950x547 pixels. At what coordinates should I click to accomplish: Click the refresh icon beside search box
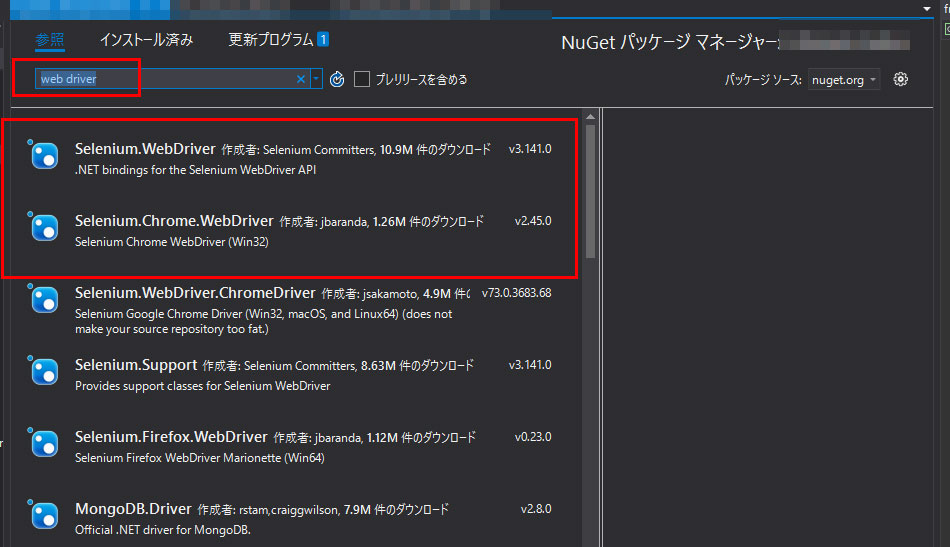point(337,79)
